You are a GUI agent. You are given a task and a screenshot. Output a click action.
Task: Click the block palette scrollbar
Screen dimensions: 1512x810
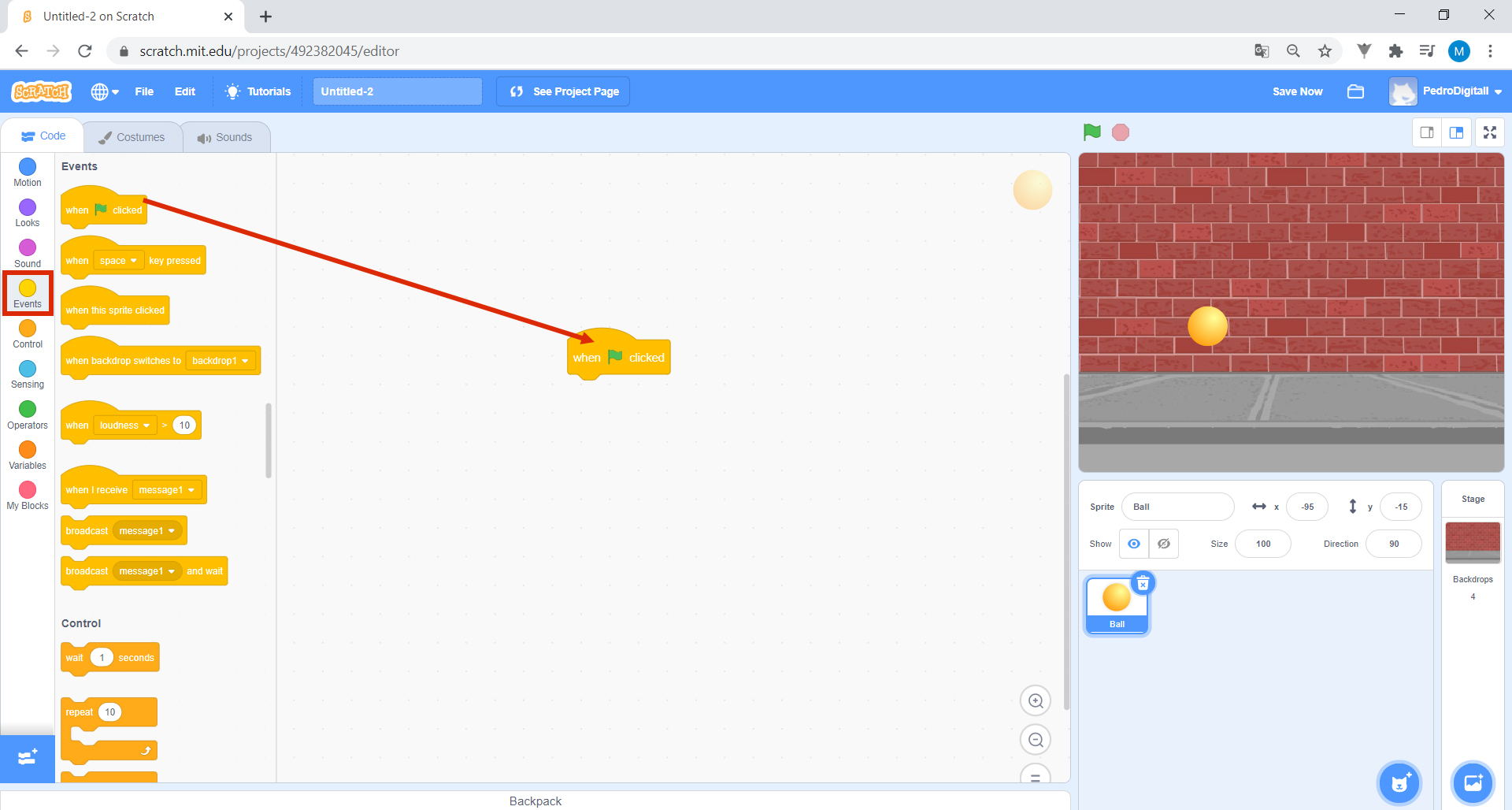269,441
